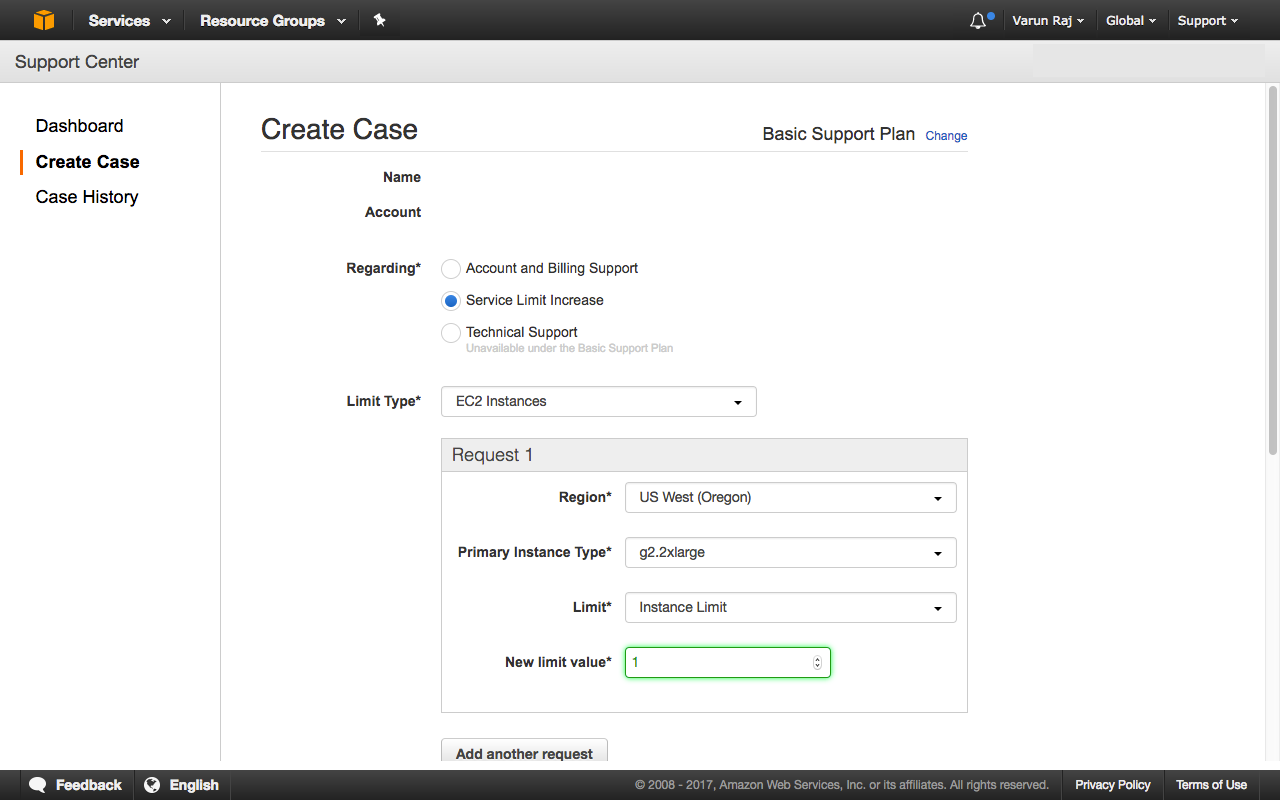Viewport: 1280px width, 800px height.
Task: Open the Resource Groups menu
Action: click(x=272, y=21)
